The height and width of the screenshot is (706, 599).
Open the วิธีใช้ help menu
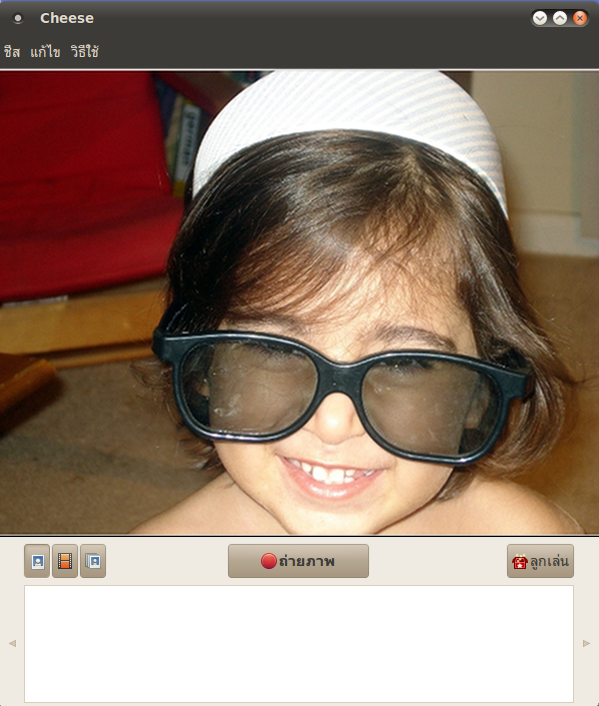coord(84,52)
